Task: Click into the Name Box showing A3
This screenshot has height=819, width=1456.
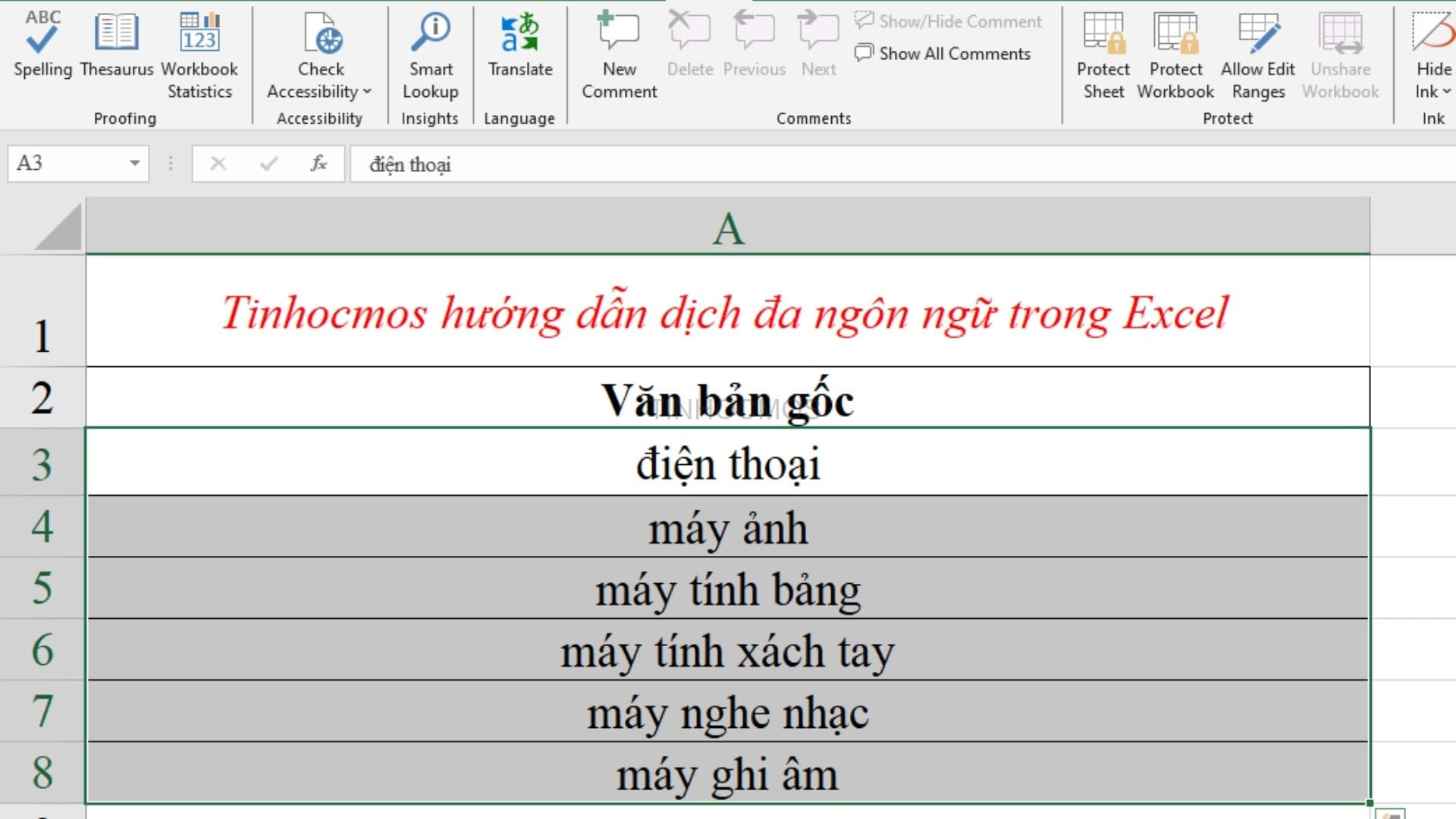Action: pos(67,163)
